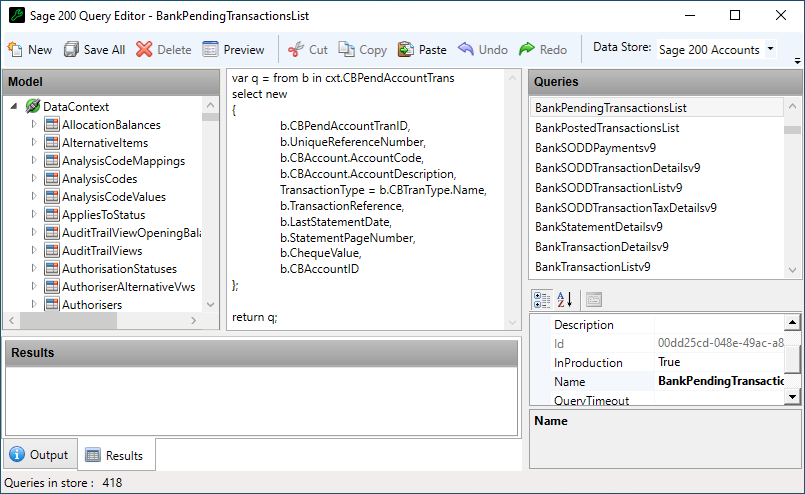Click the Save All toolbar icon
This screenshot has width=805, height=494.
71,49
